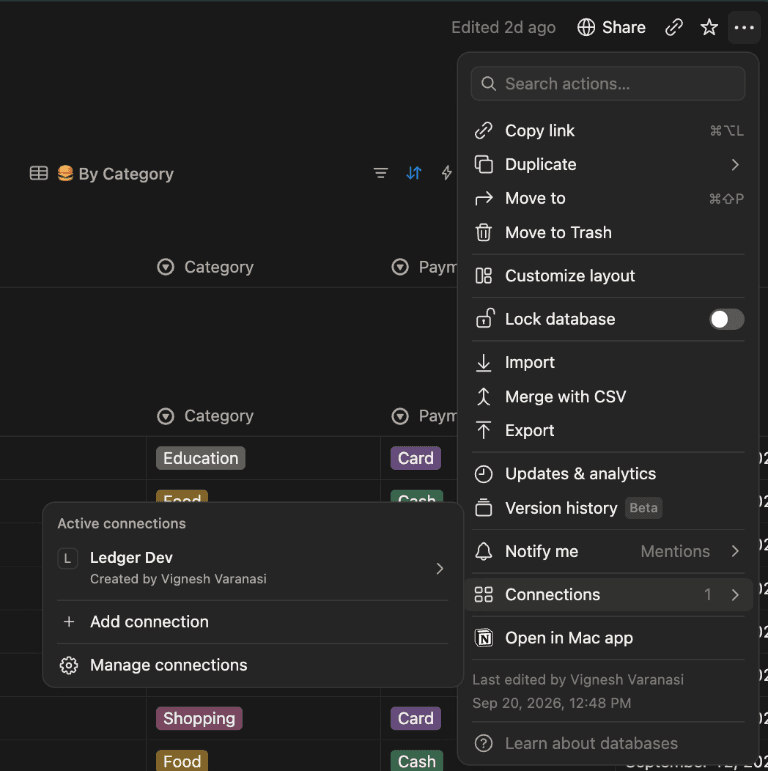Viewport: 768px width, 771px height.
Task: Choose Move to from the menu
Action: coord(608,199)
